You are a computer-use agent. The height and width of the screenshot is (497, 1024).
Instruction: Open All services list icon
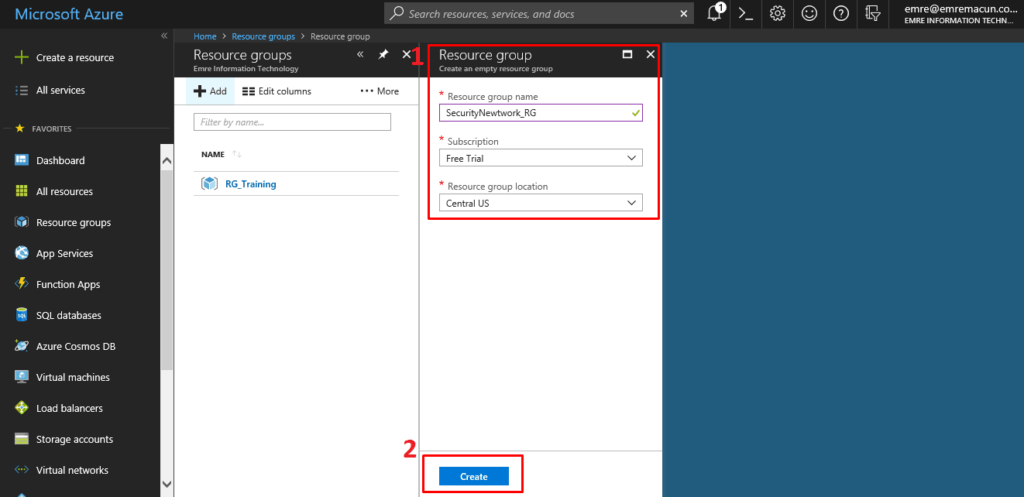click(x=22, y=90)
